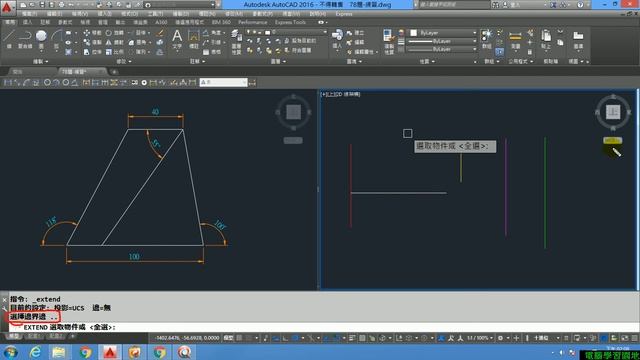
Task: Expand the Layers panel title
Action: pyautogui.click(x=278, y=61)
